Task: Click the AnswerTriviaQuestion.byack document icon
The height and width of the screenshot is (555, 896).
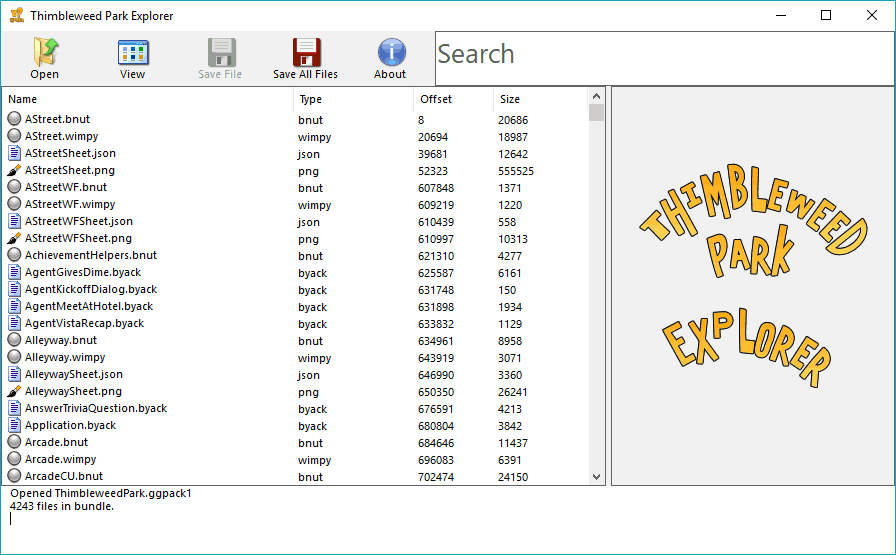Action: click(14, 408)
